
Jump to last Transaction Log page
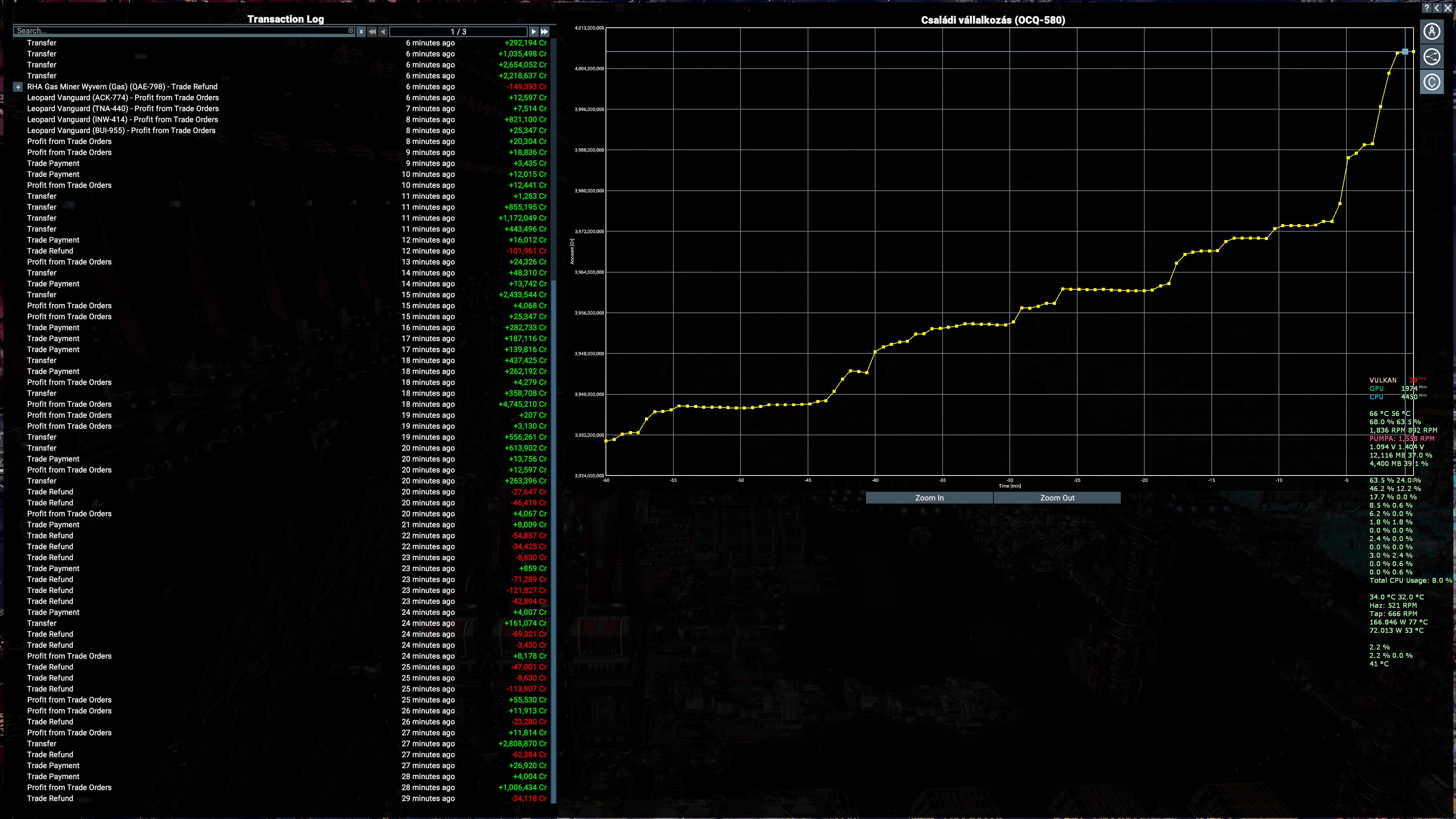tap(544, 31)
